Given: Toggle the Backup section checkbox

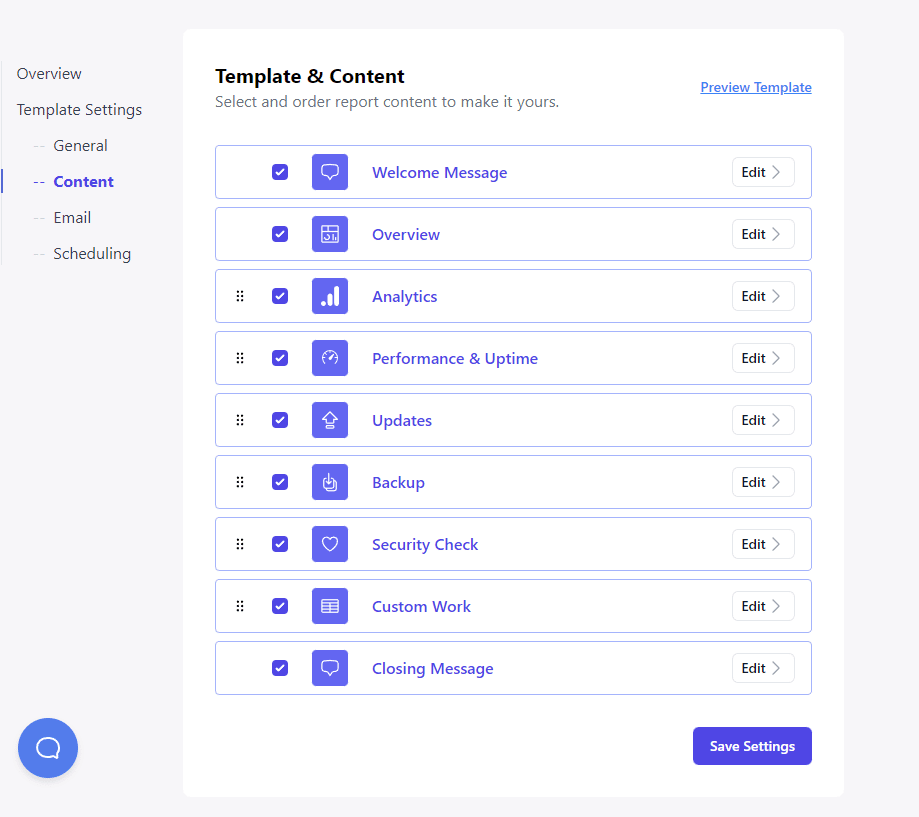Looking at the screenshot, I should click(280, 482).
